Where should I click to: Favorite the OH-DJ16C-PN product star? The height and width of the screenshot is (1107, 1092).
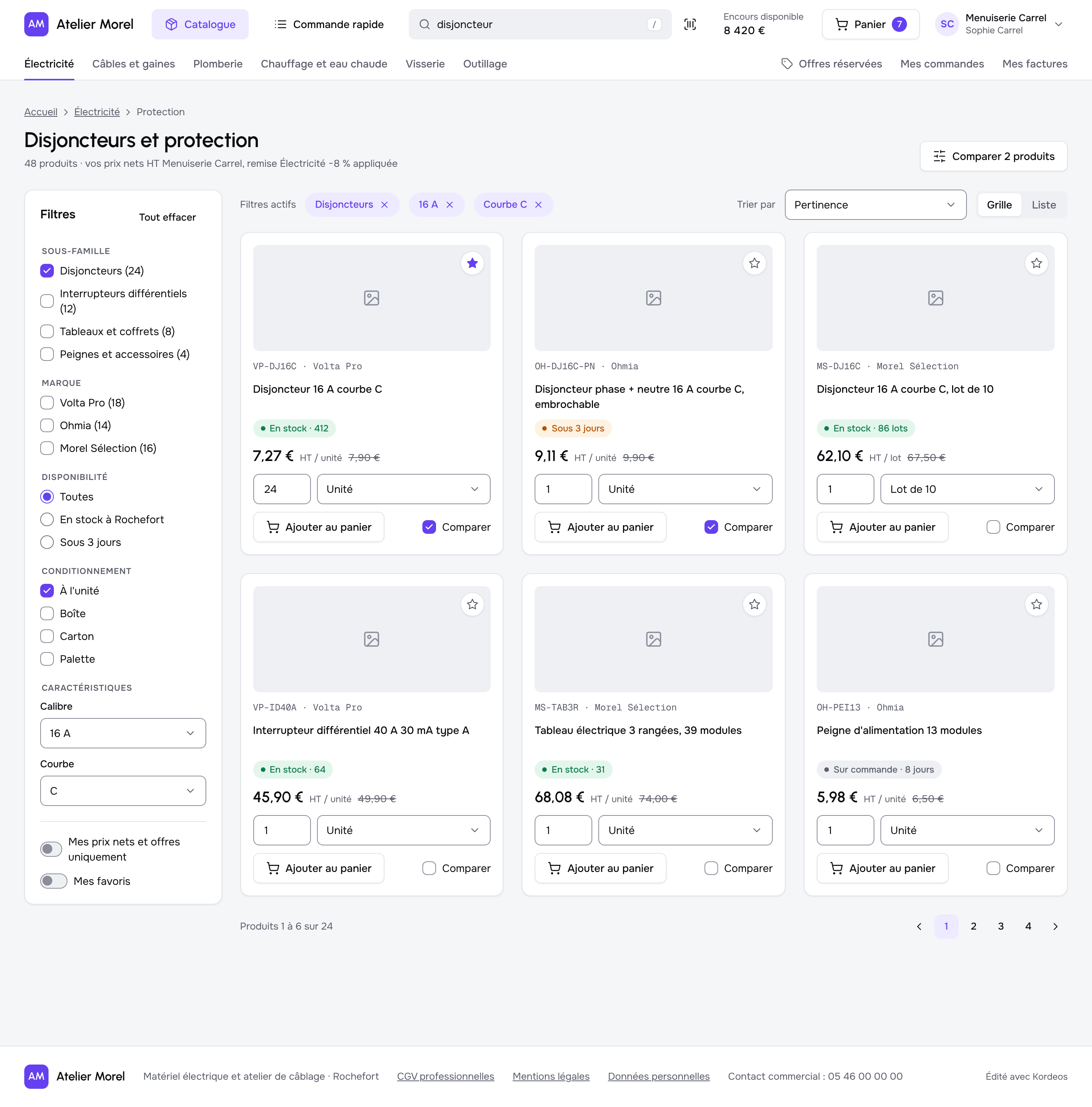tap(754, 263)
